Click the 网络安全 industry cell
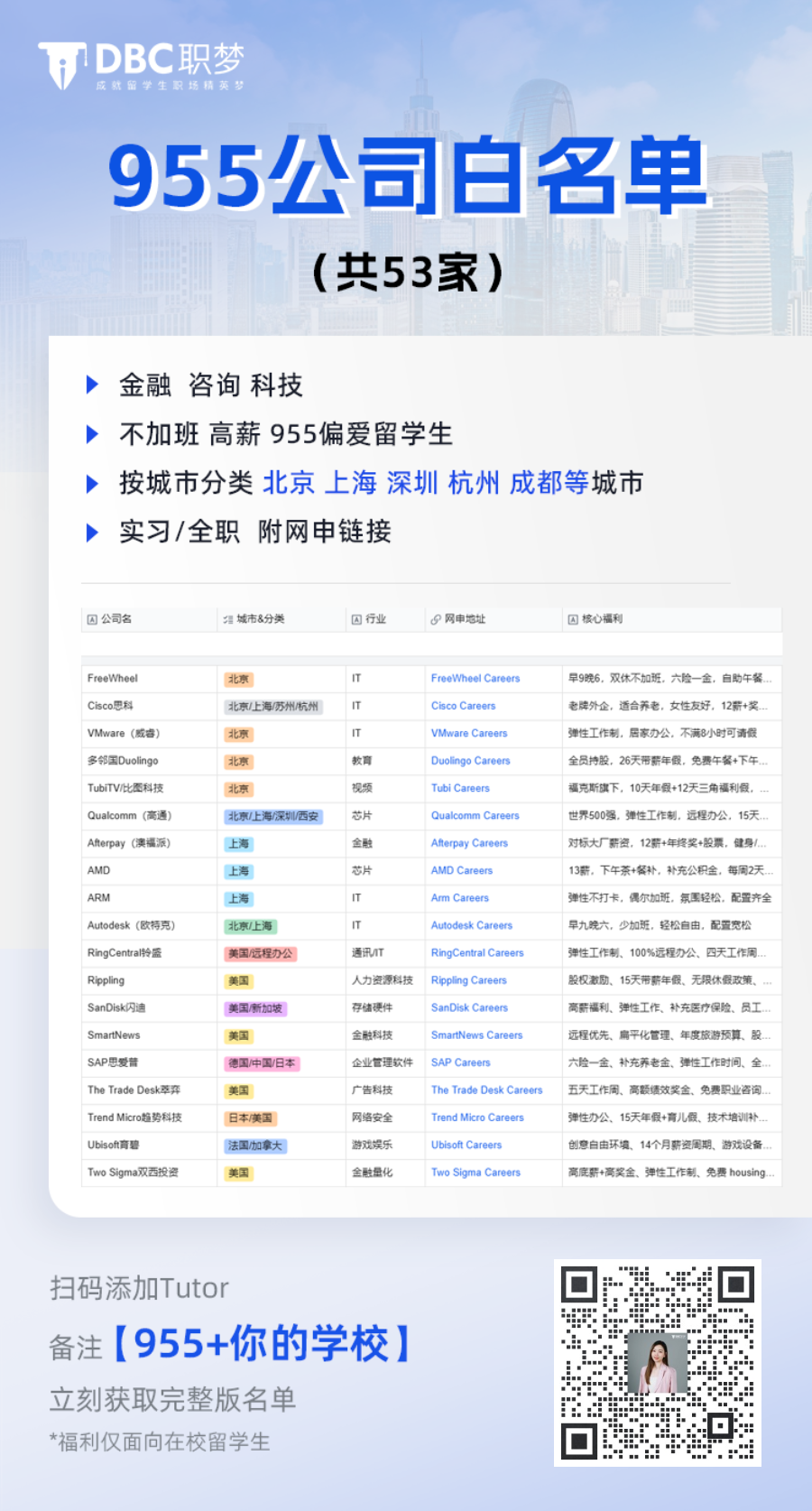The image size is (812, 1511). pyautogui.click(x=385, y=1117)
